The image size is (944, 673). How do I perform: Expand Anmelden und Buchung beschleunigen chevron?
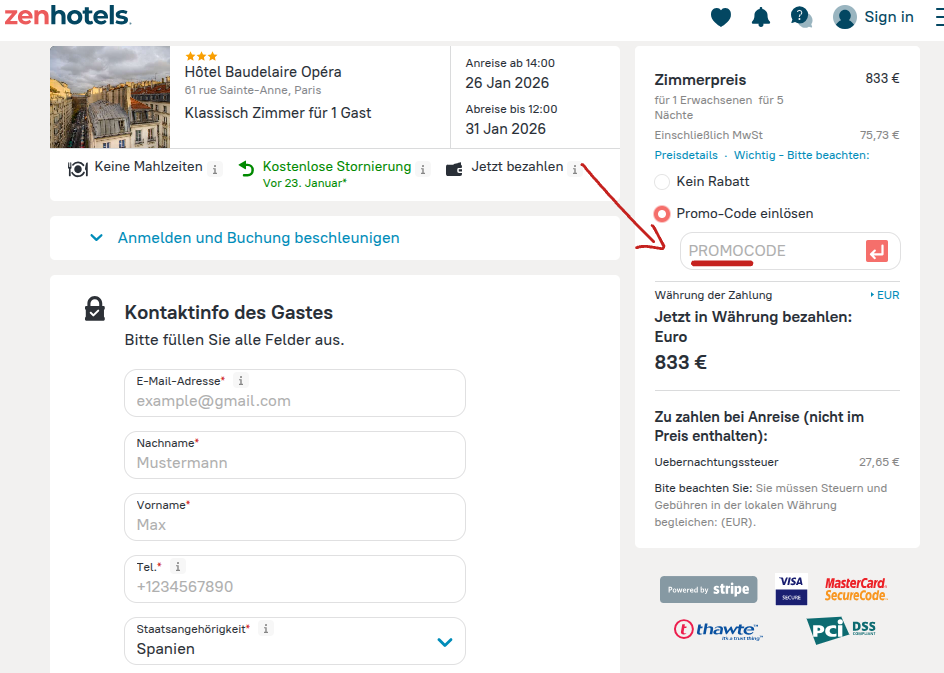click(x=96, y=238)
